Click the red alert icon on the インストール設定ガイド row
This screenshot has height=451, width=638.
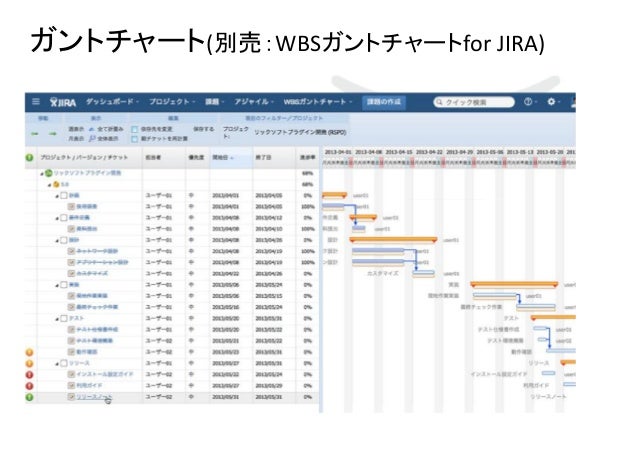point(29,374)
